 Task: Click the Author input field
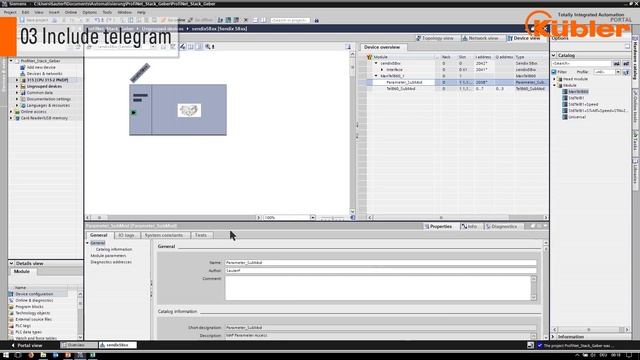tap(380, 271)
